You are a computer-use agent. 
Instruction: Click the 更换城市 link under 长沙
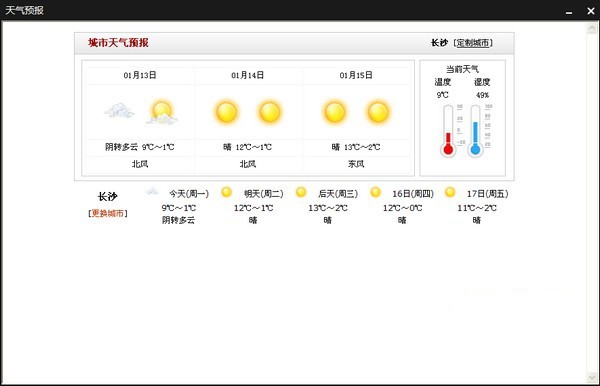(x=108, y=213)
